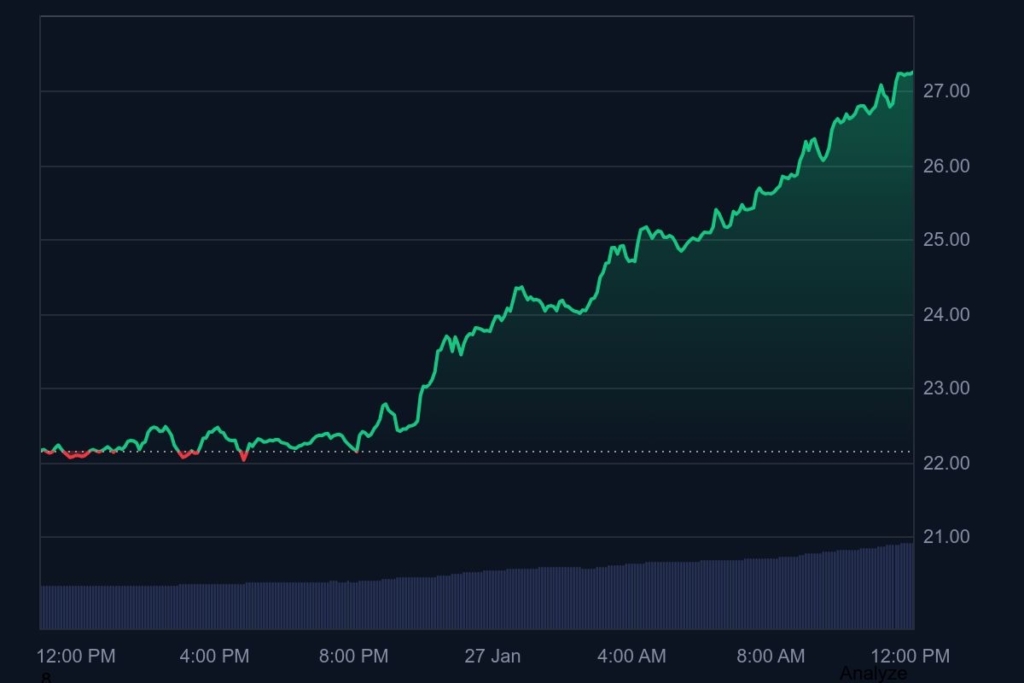The height and width of the screenshot is (683, 1024).
Task: Select the 4:00 AM axis label
Action: point(631,657)
